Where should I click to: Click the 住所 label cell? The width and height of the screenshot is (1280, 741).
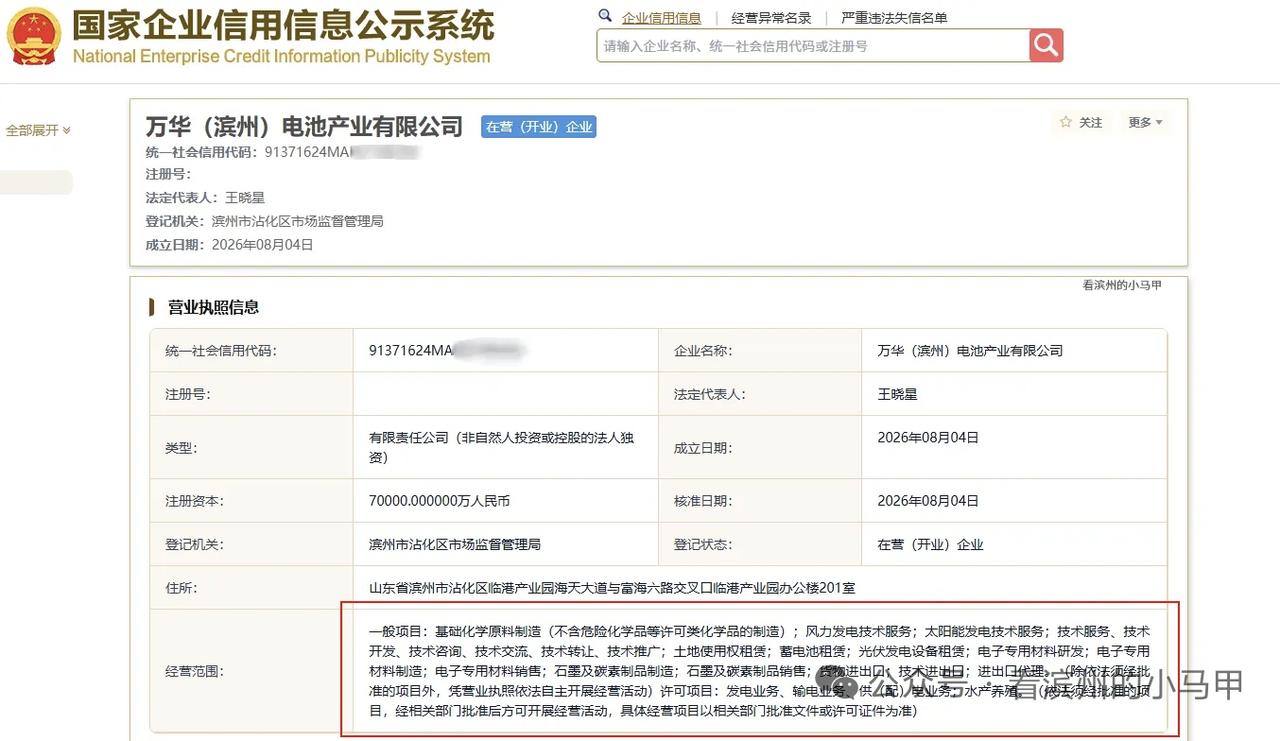click(x=252, y=588)
